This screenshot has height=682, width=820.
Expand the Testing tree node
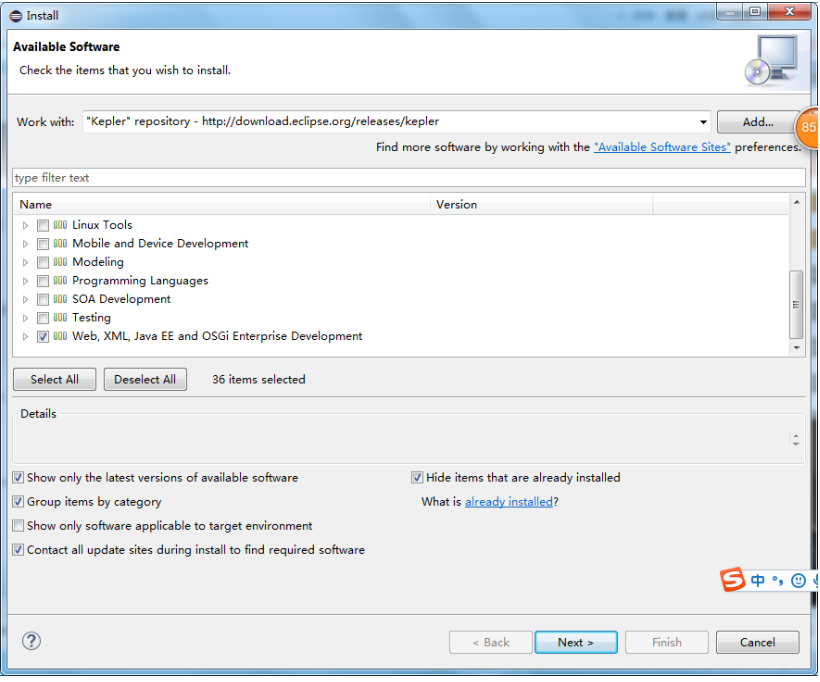tap(25, 318)
